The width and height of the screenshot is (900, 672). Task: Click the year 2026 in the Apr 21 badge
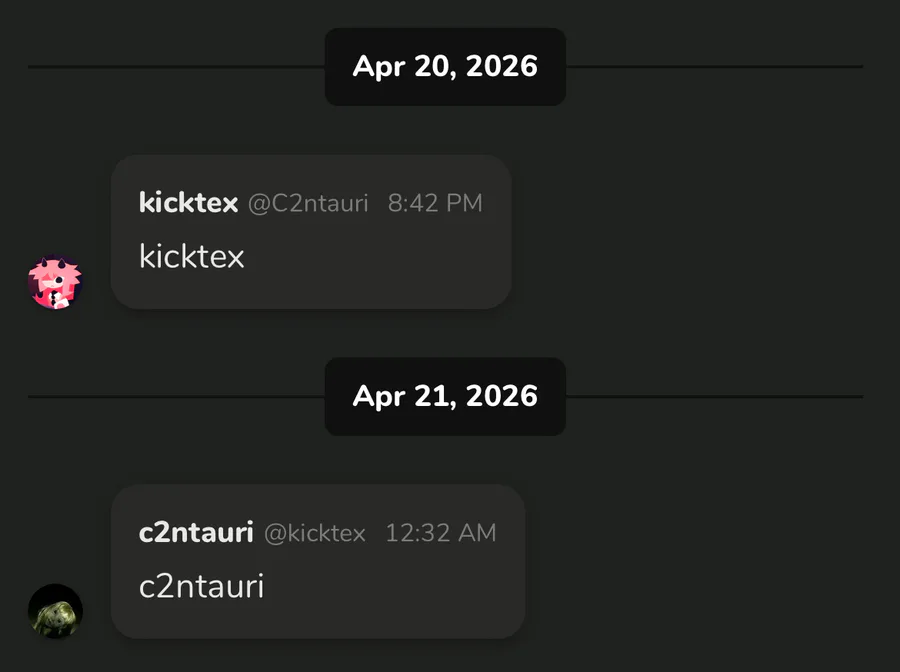coord(502,396)
